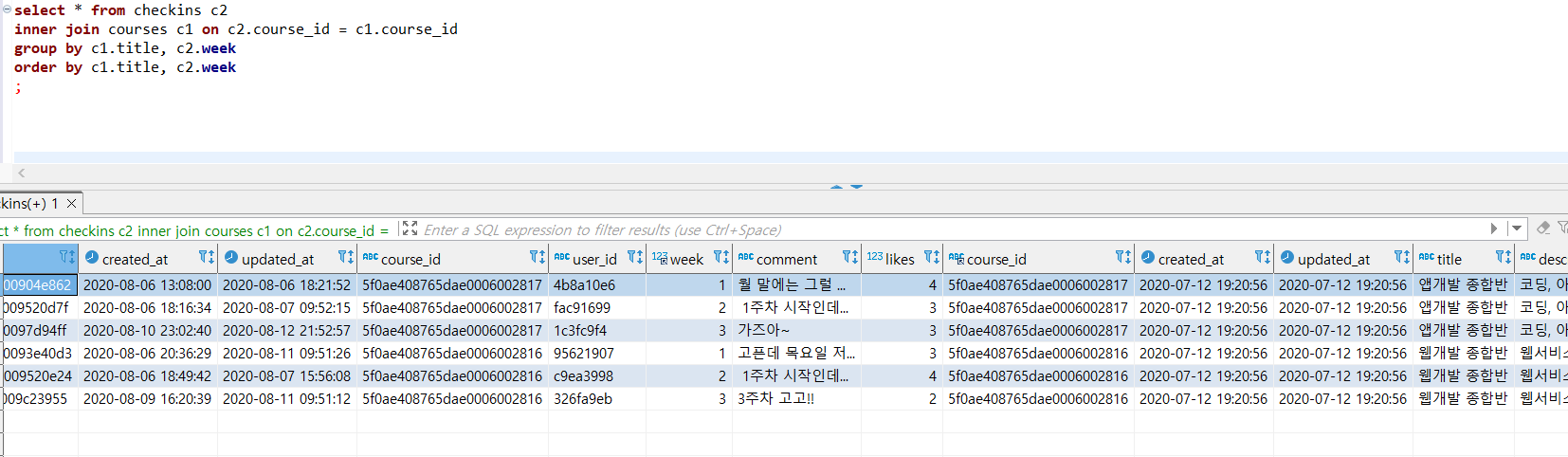The height and width of the screenshot is (457, 1568).
Task: Select the comment cell '가즈아~'
Action: [796, 330]
